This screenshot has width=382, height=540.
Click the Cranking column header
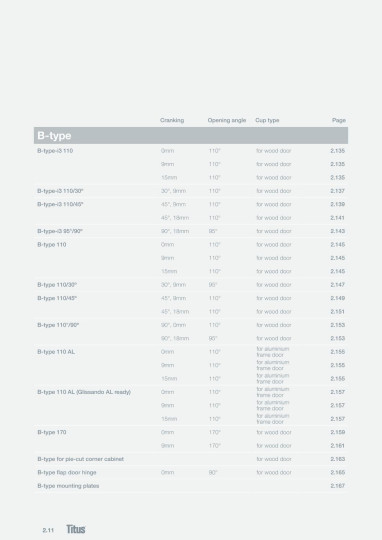pyautogui.click(x=172, y=120)
